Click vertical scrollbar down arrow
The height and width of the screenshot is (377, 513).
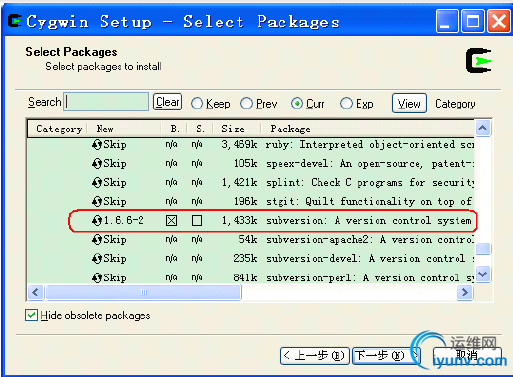click(483, 274)
